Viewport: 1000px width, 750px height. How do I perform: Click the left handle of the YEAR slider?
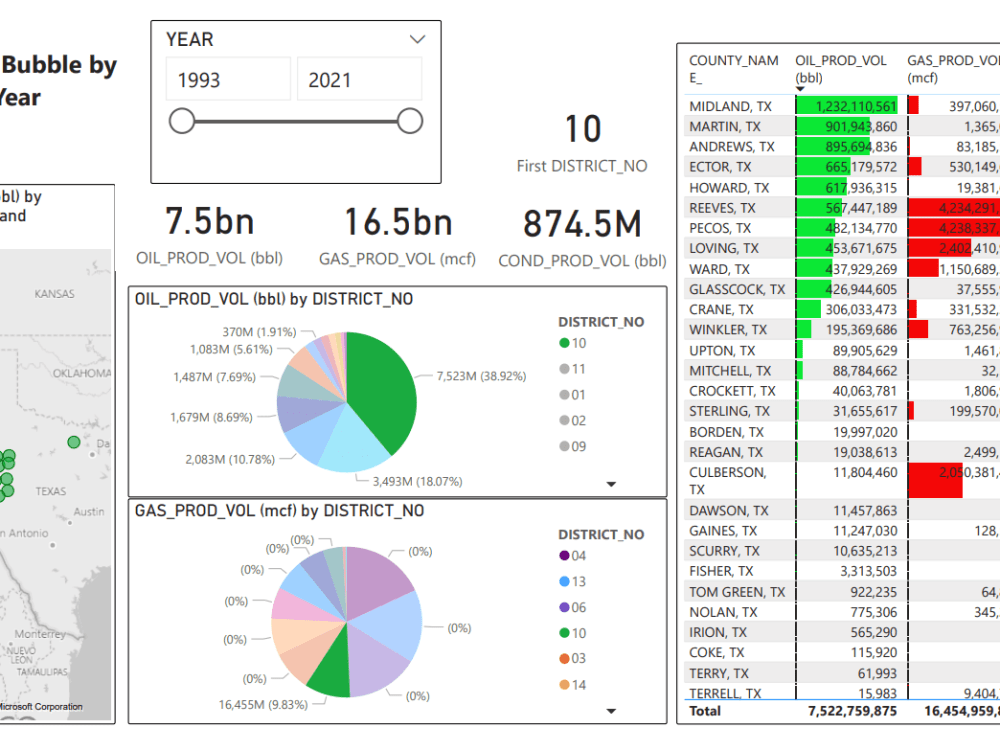[183, 120]
